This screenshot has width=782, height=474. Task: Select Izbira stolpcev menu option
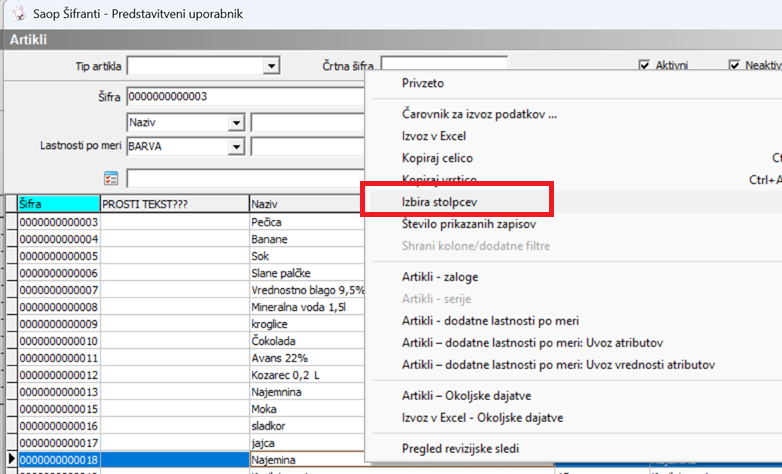click(x=439, y=202)
